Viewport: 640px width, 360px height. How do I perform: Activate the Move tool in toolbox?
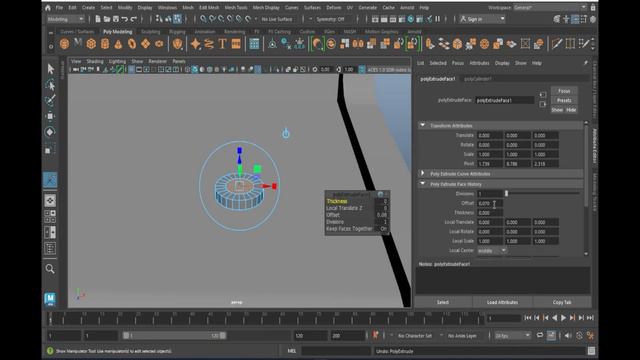point(50,116)
